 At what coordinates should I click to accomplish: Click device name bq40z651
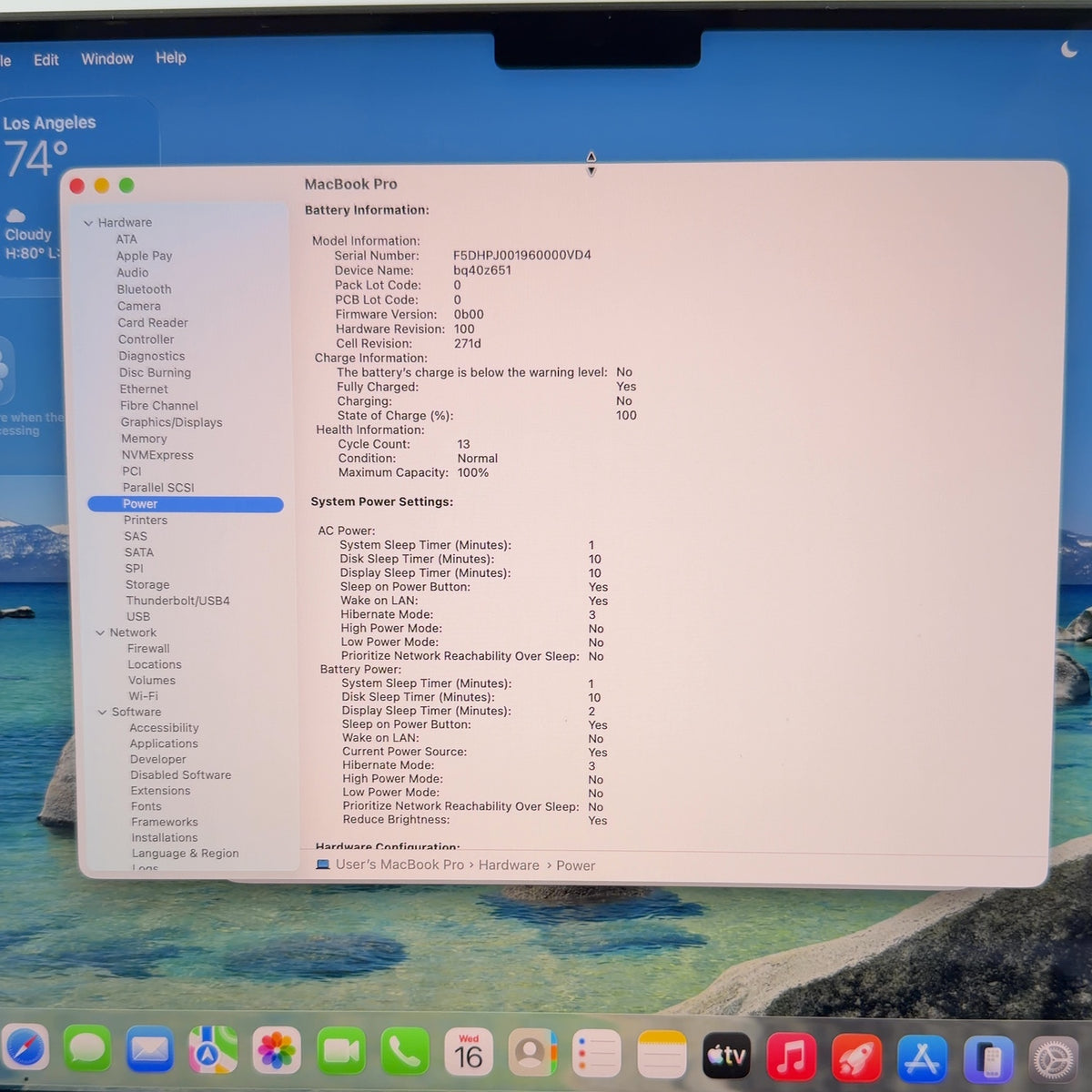pyautogui.click(x=482, y=270)
